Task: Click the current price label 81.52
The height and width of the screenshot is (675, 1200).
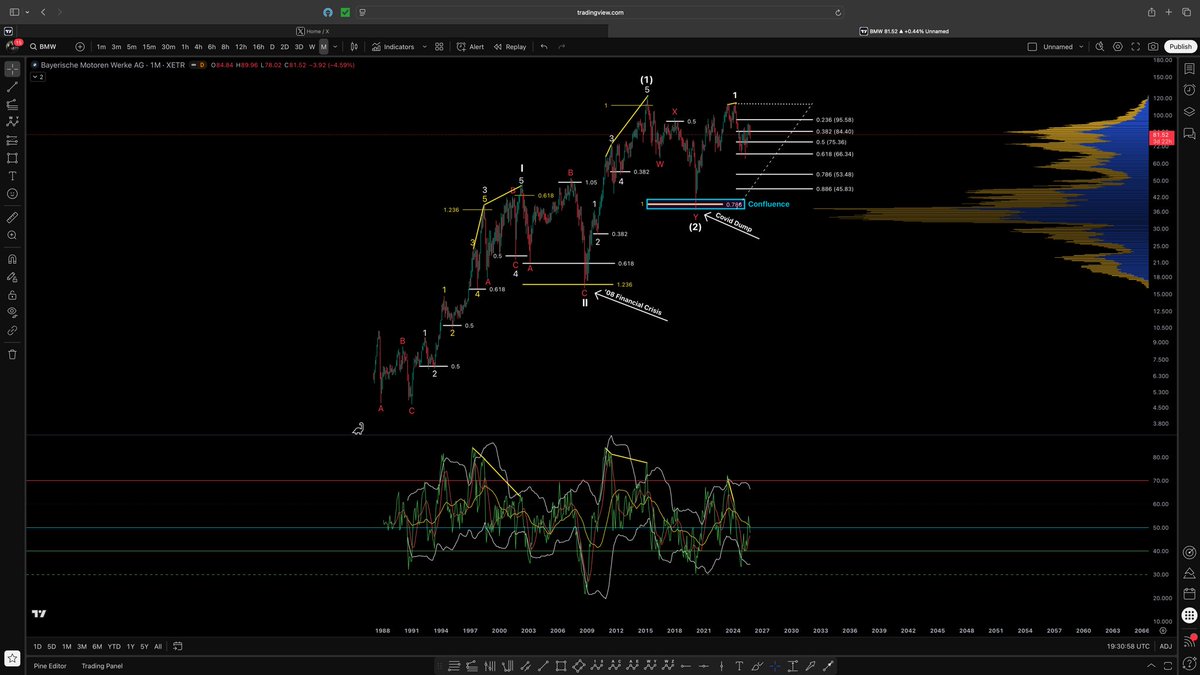Action: click(x=1160, y=134)
